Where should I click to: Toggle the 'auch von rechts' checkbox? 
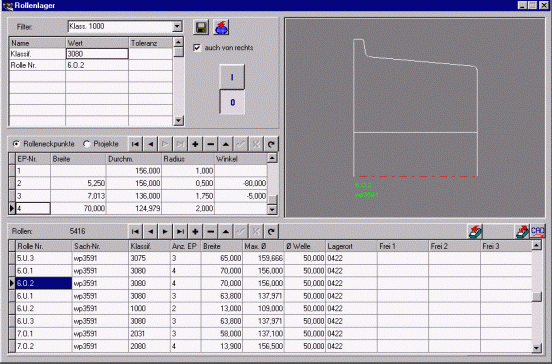point(197,48)
